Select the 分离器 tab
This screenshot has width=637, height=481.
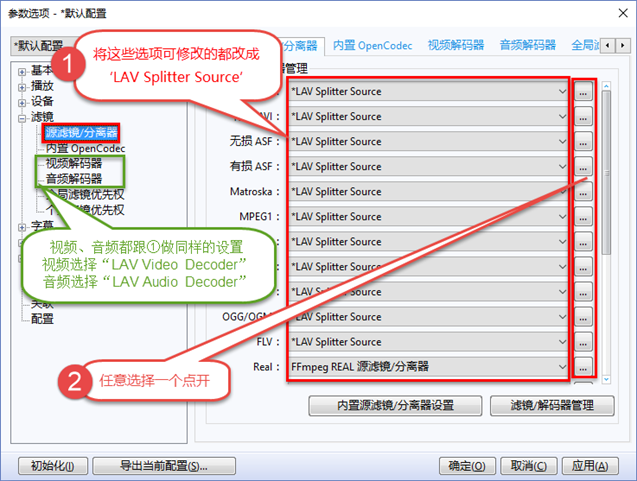point(301,46)
